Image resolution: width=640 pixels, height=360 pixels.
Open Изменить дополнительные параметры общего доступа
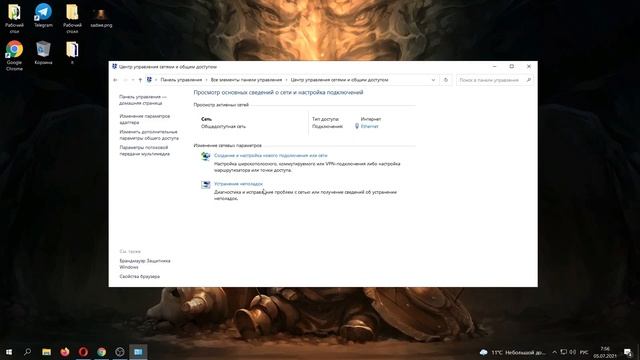coord(149,135)
